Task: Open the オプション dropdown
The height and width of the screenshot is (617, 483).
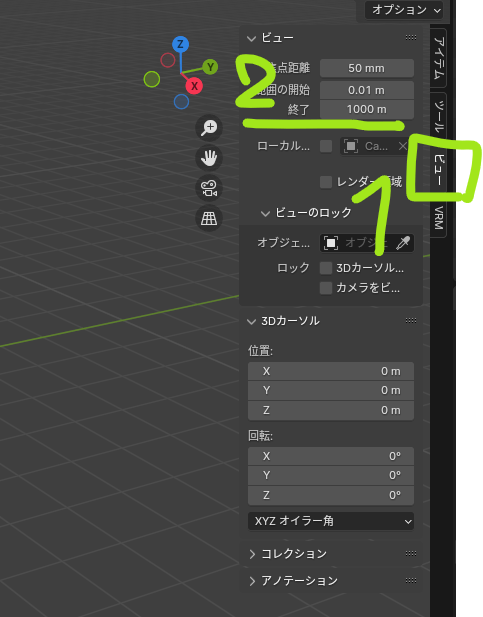Action: 404,10
